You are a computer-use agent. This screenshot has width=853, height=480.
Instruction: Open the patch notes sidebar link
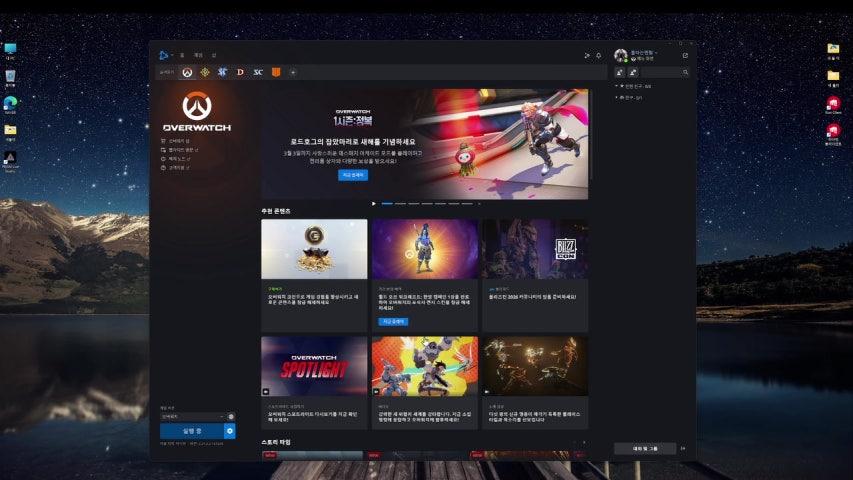point(176,158)
